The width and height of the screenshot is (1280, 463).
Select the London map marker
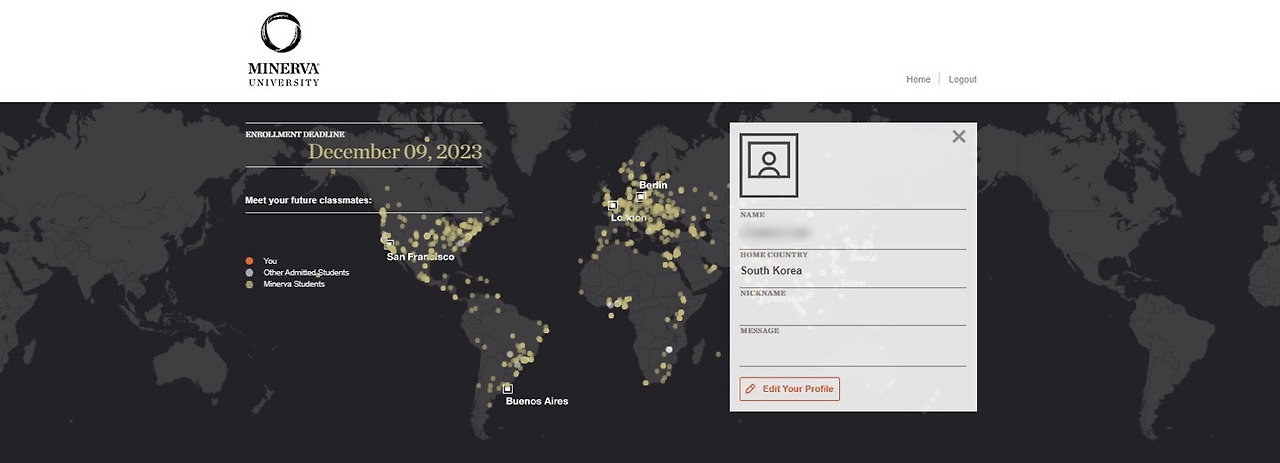pos(613,206)
